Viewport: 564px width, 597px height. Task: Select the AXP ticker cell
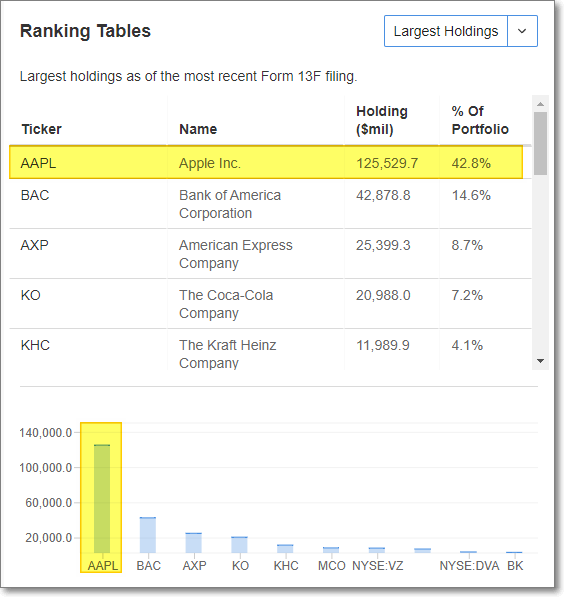point(35,245)
